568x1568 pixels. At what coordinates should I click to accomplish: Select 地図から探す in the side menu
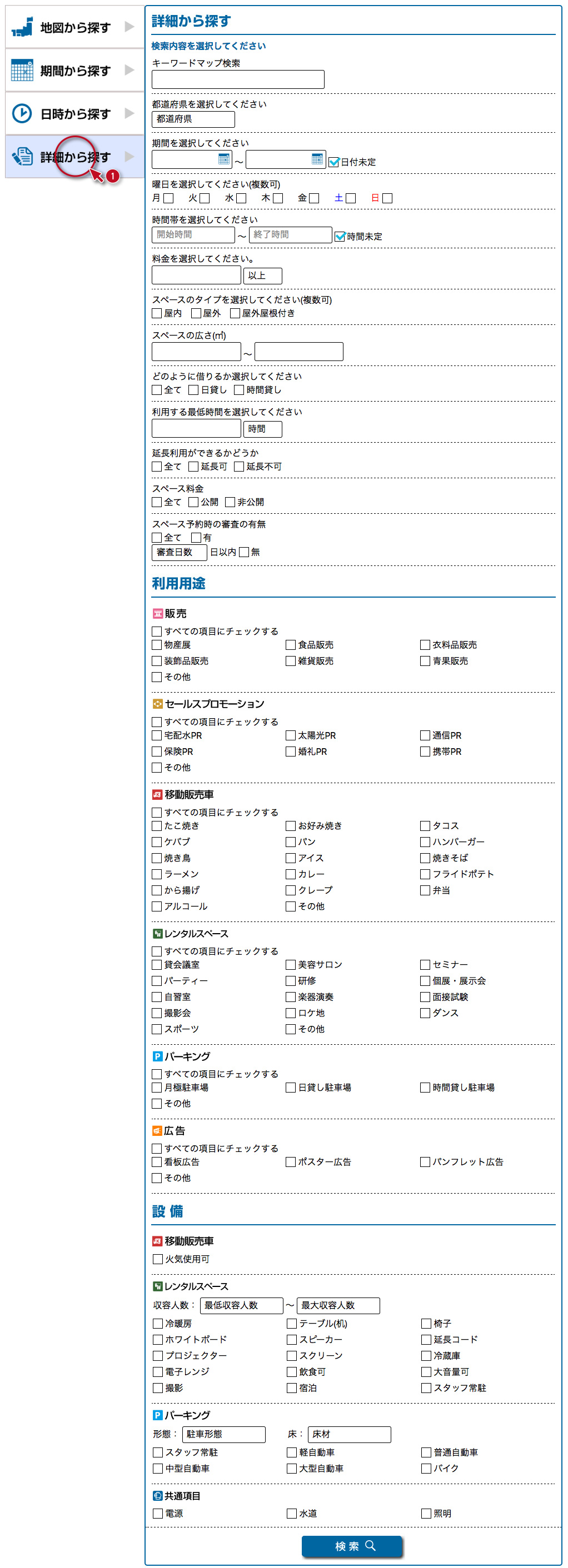(75, 28)
